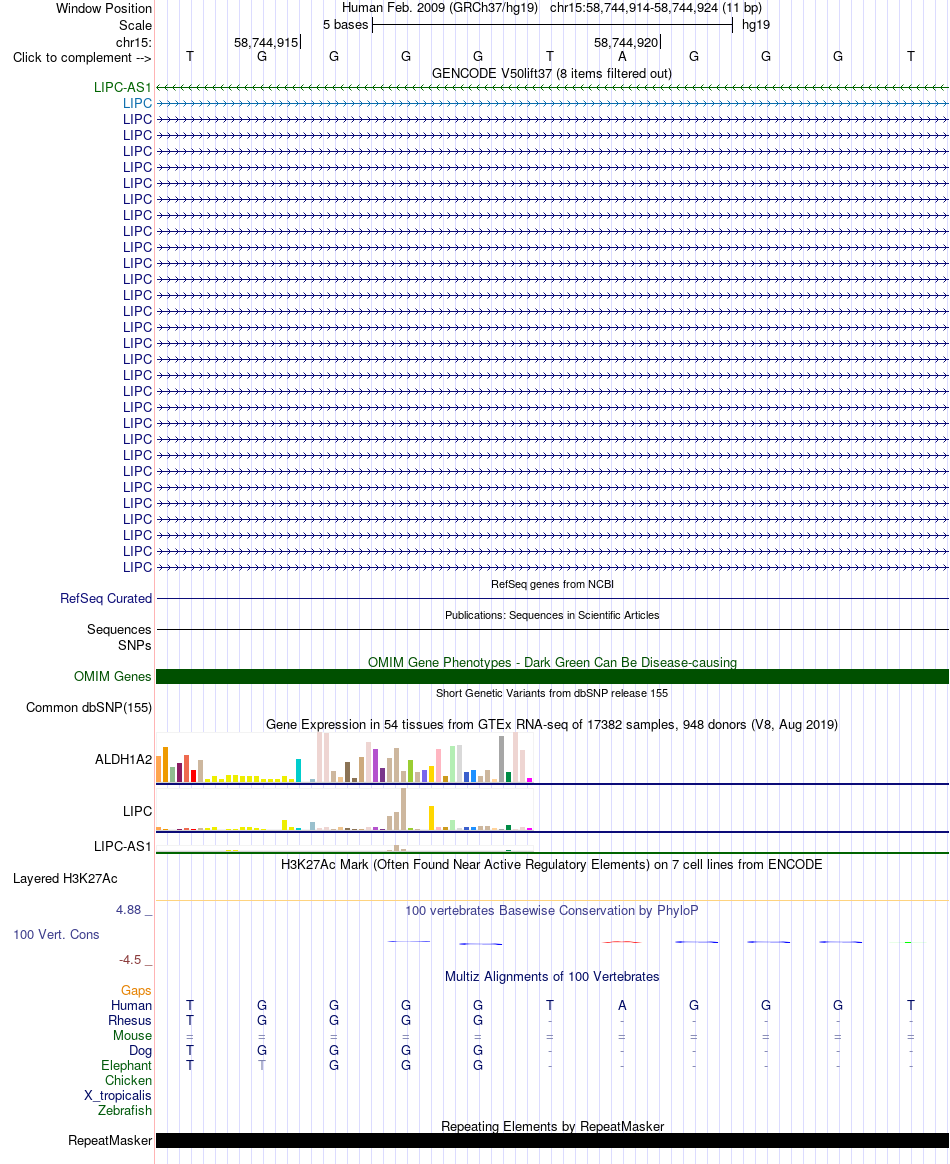Click the LIPC-AS1 green arrow transcript line
Image resolution: width=950 pixels, height=1164 pixels.
click(x=552, y=88)
